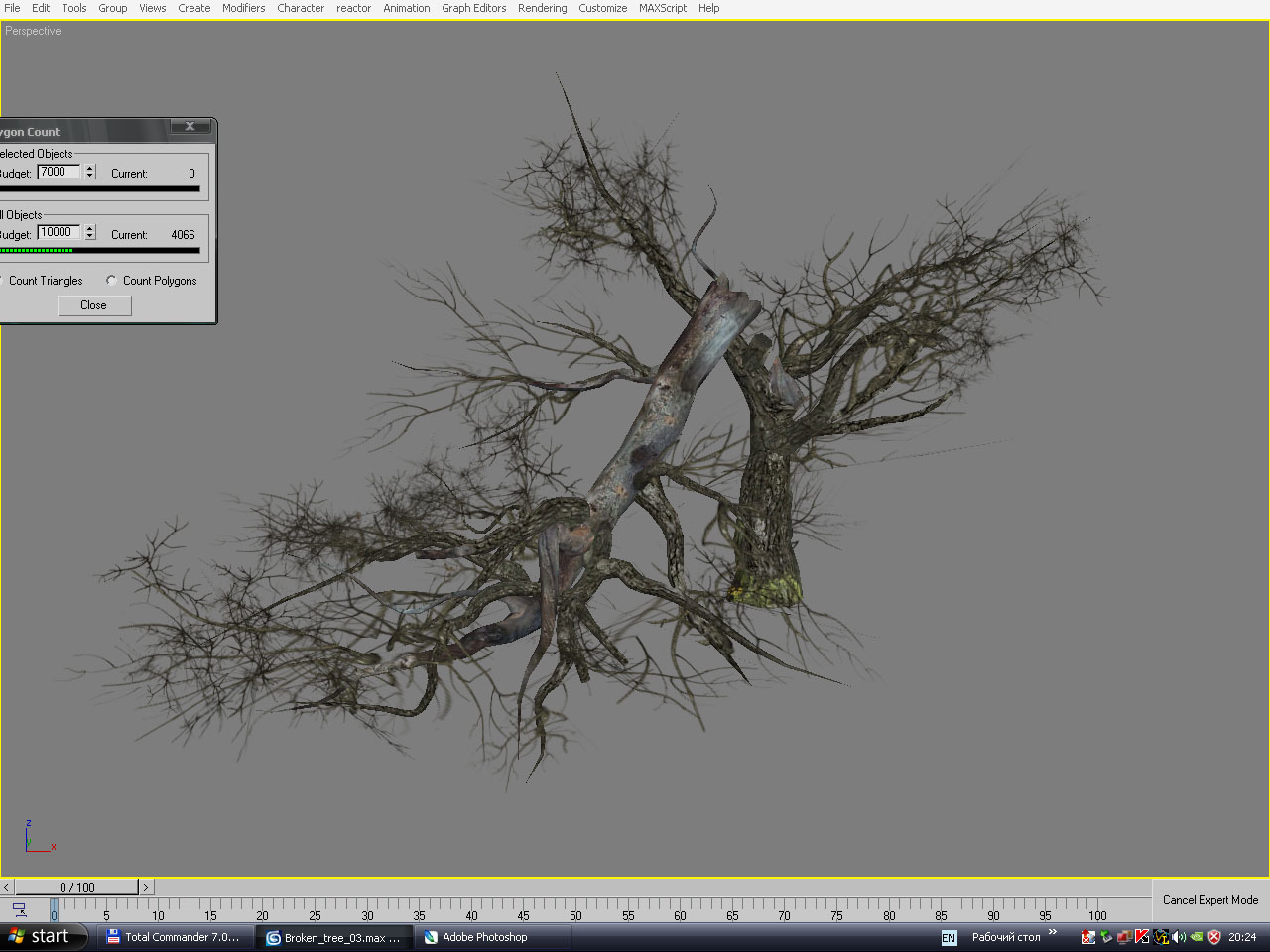Expand the desktop toolbar chevron in taskbar

point(1053,932)
